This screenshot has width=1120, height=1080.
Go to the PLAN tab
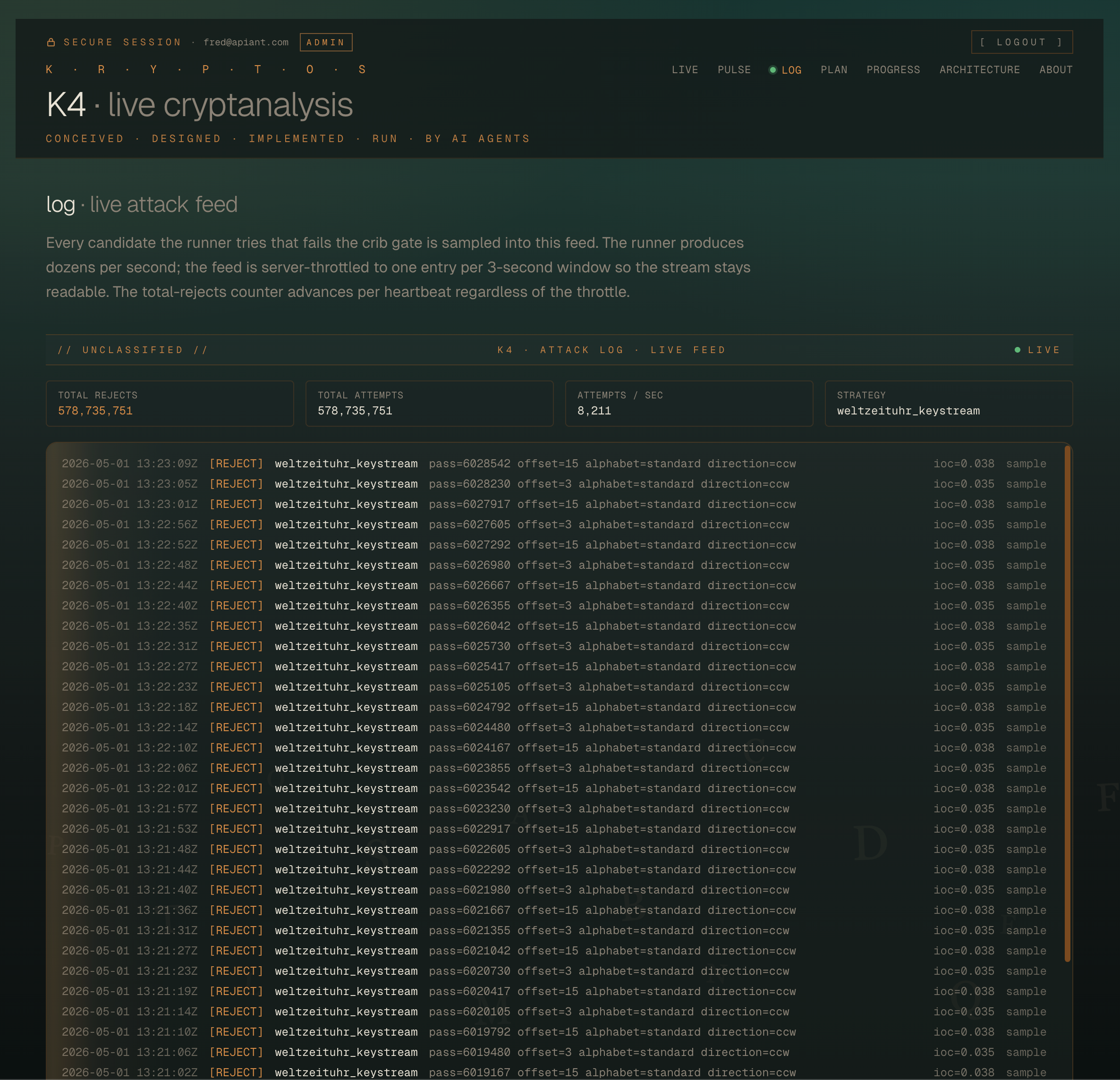pyautogui.click(x=834, y=70)
